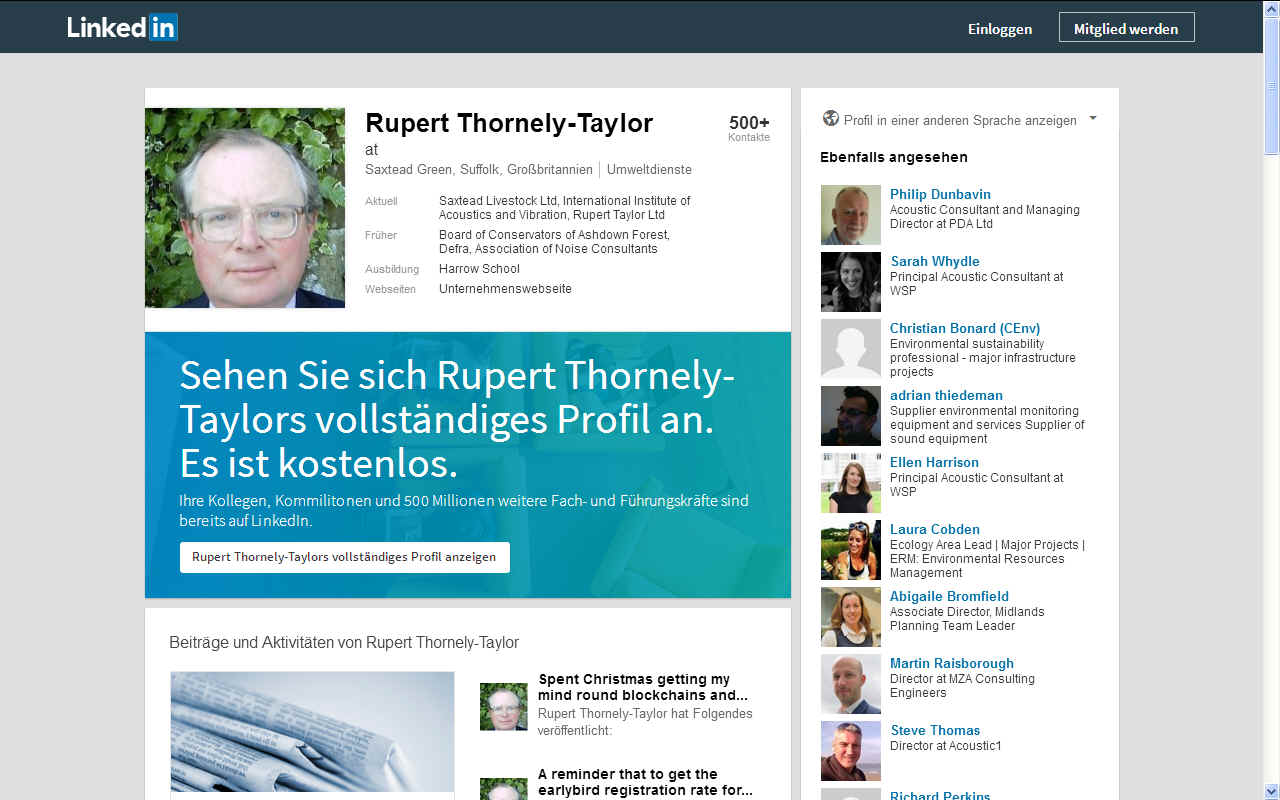The width and height of the screenshot is (1280, 800).
Task: Open 'Spent Christmas getting my mind round blockchains' post
Action: click(643, 687)
